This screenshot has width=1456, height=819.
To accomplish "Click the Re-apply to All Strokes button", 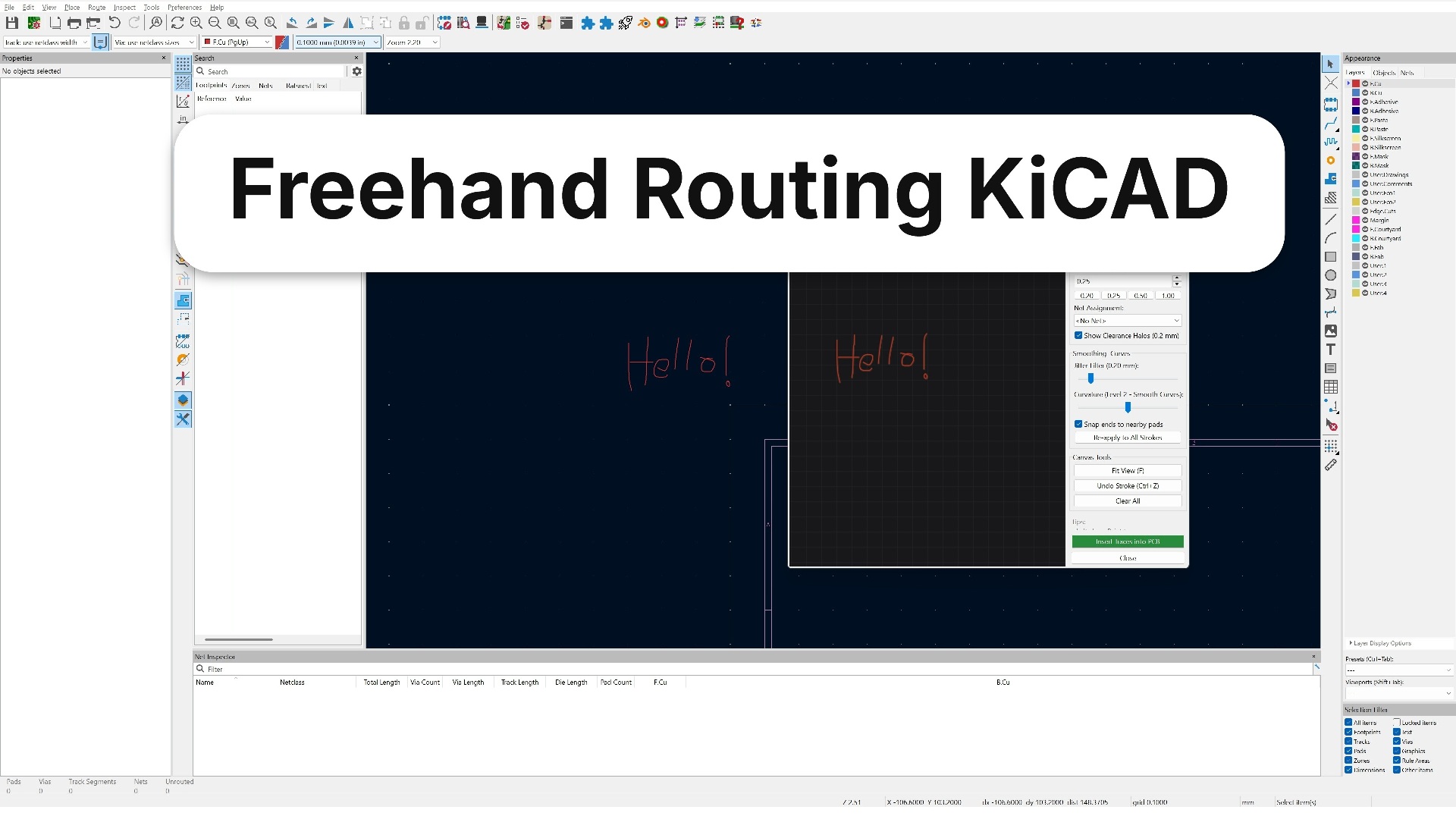I will (1128, 438).
